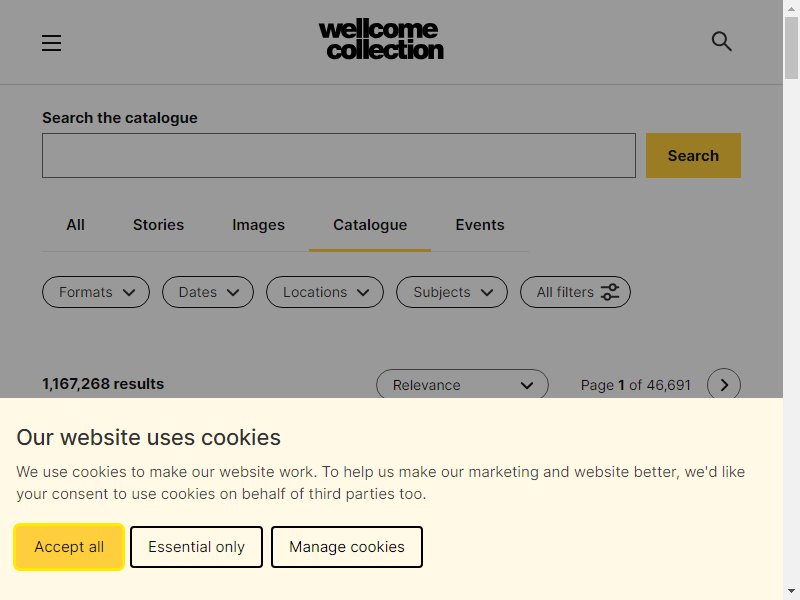Switch to the Stories tab
The width and height of the screenshot is (800, 600).
point(158,225)
